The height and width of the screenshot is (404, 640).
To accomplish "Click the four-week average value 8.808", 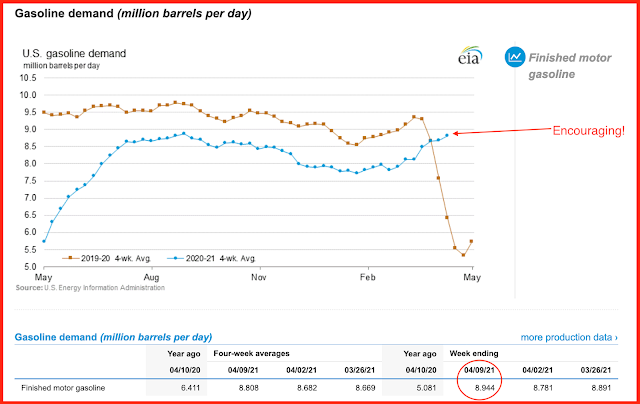I will 249,388.
